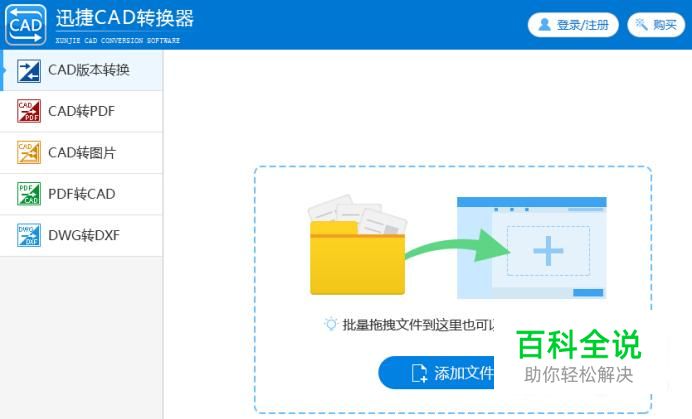Click the PDF转CAD sidebar icon
This screenshot has height=419, width=692.
(x=29, y=194)
